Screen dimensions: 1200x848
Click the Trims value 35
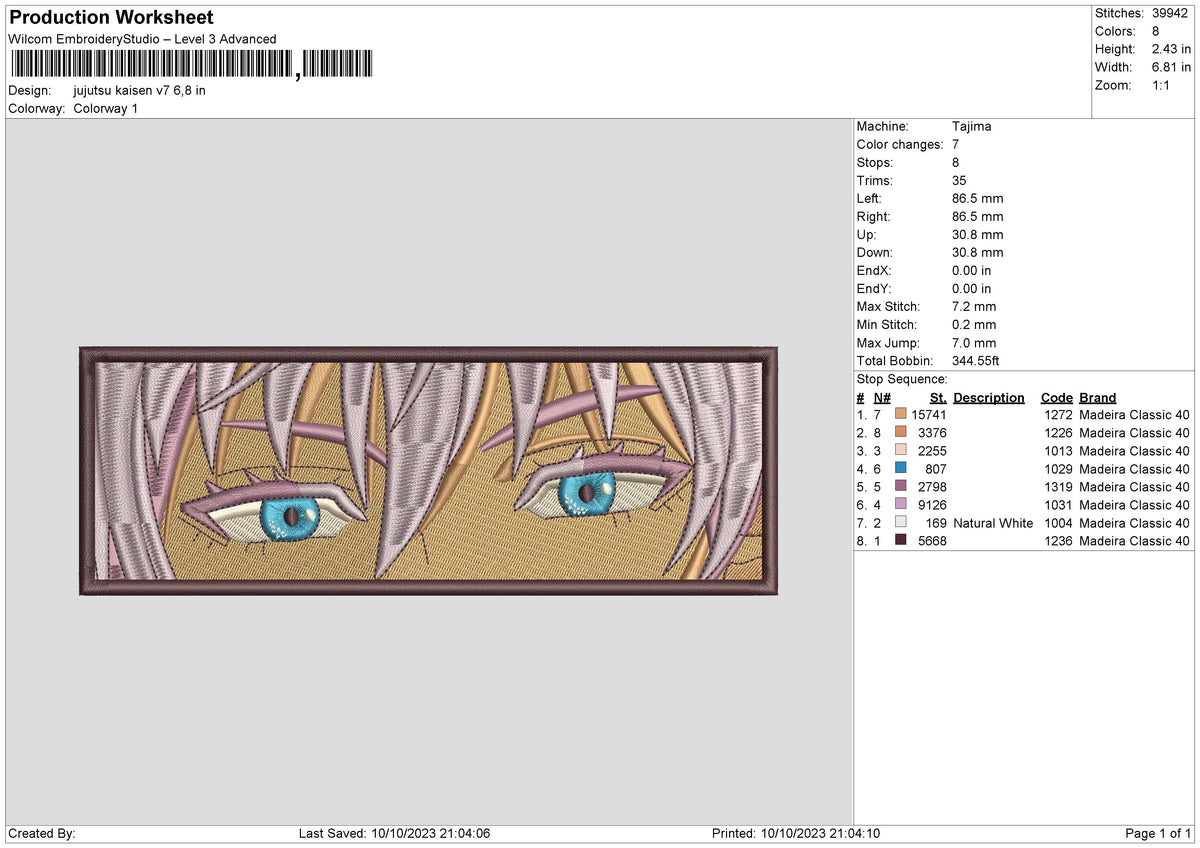(x=960, y=181)
